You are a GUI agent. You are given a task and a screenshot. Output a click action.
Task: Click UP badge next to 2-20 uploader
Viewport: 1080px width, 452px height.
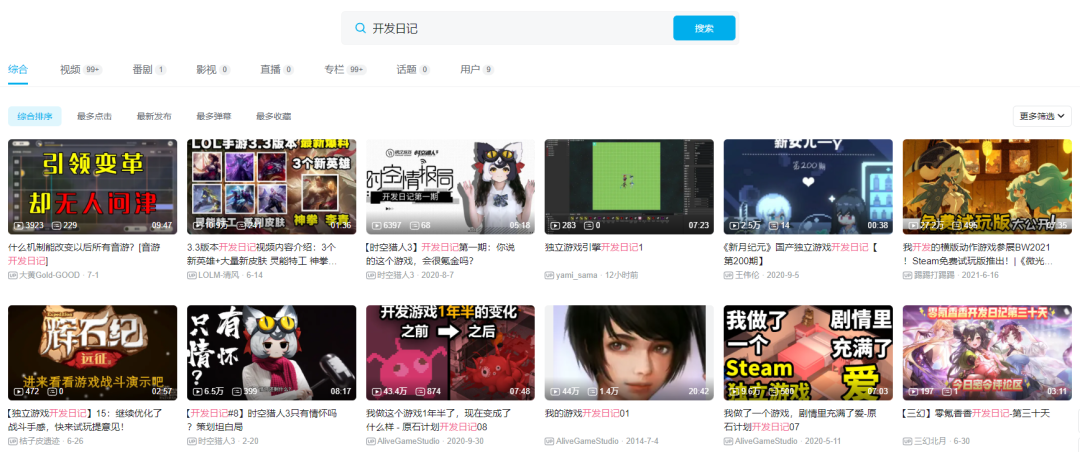tap(191, 441)
